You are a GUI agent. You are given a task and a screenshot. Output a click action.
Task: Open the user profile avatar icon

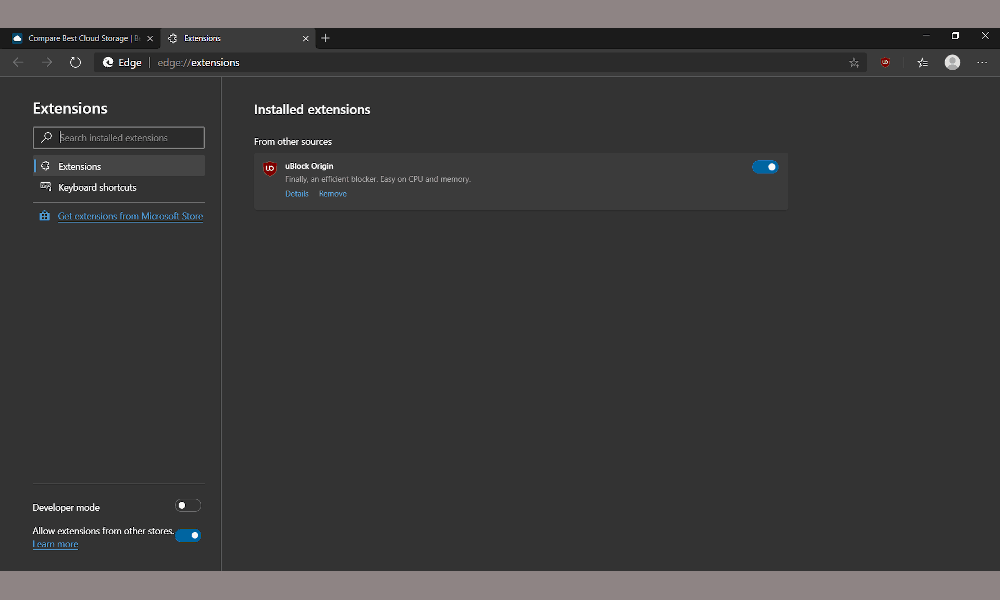[952, 62]
